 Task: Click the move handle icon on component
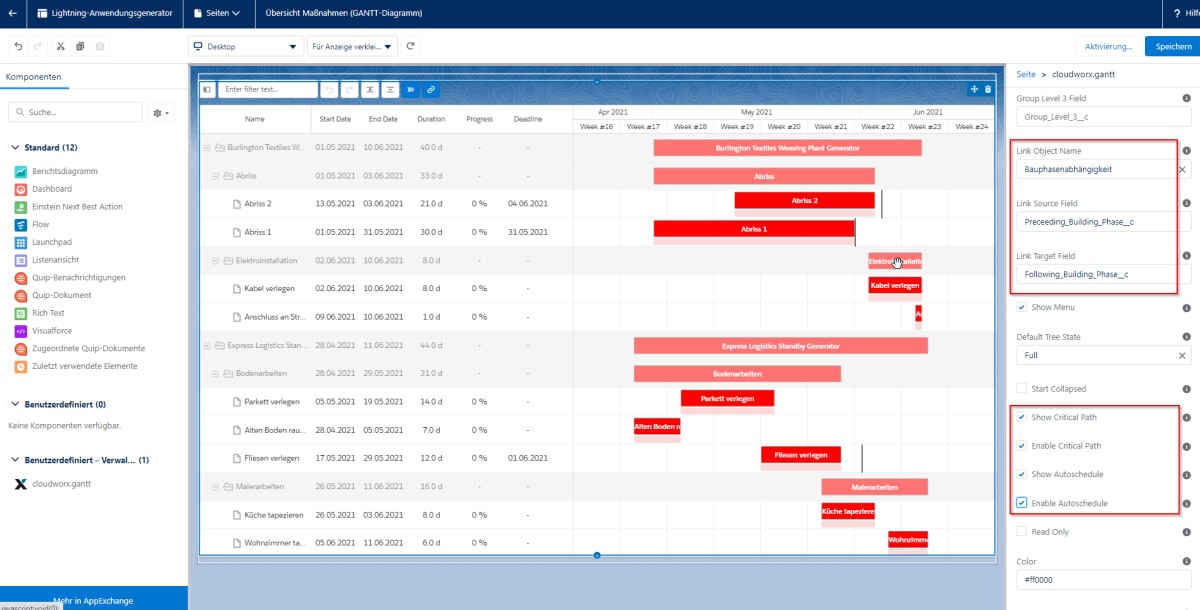click(x=974, y=89)
